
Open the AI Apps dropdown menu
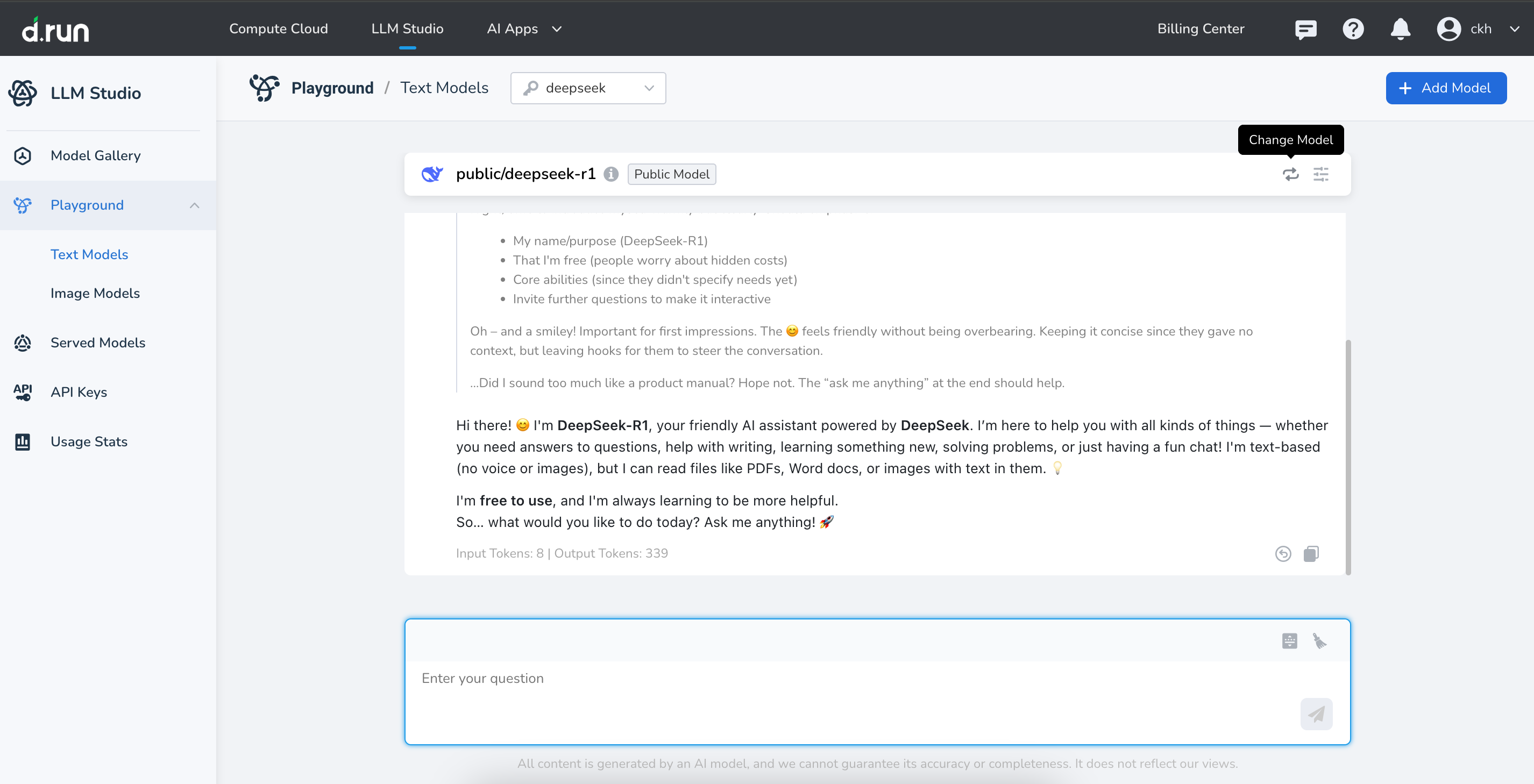pos(524,28)
